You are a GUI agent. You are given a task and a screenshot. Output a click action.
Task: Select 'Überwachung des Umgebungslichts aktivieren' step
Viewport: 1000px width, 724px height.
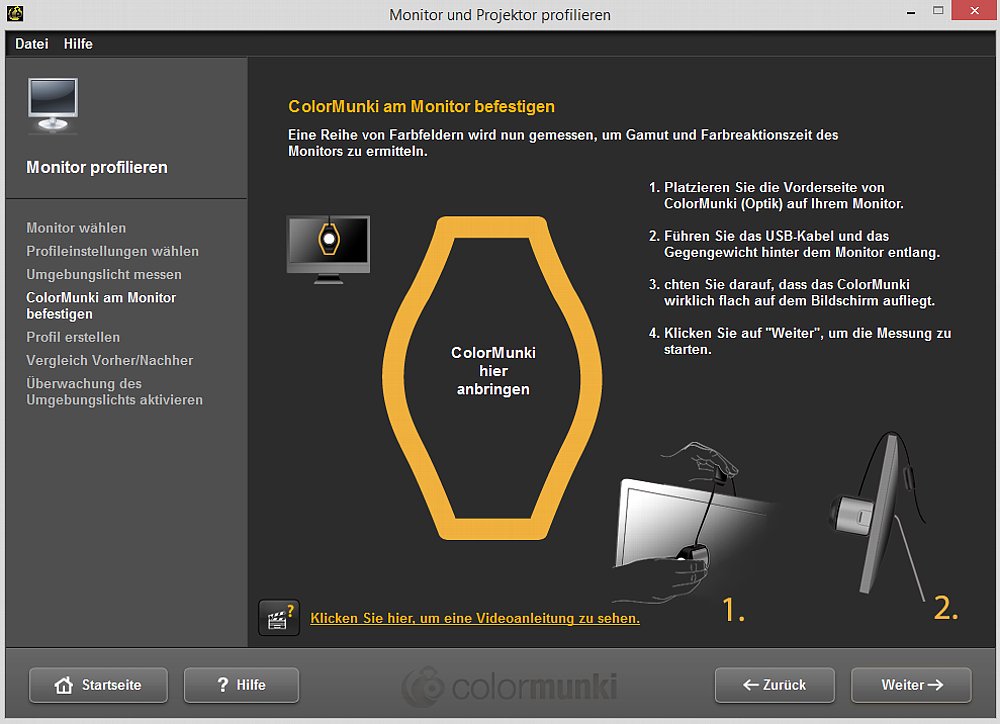click(114, 392)
